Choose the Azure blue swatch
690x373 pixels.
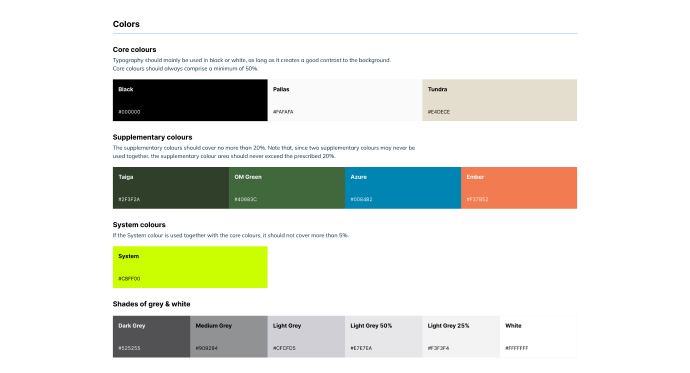[403, 188]
